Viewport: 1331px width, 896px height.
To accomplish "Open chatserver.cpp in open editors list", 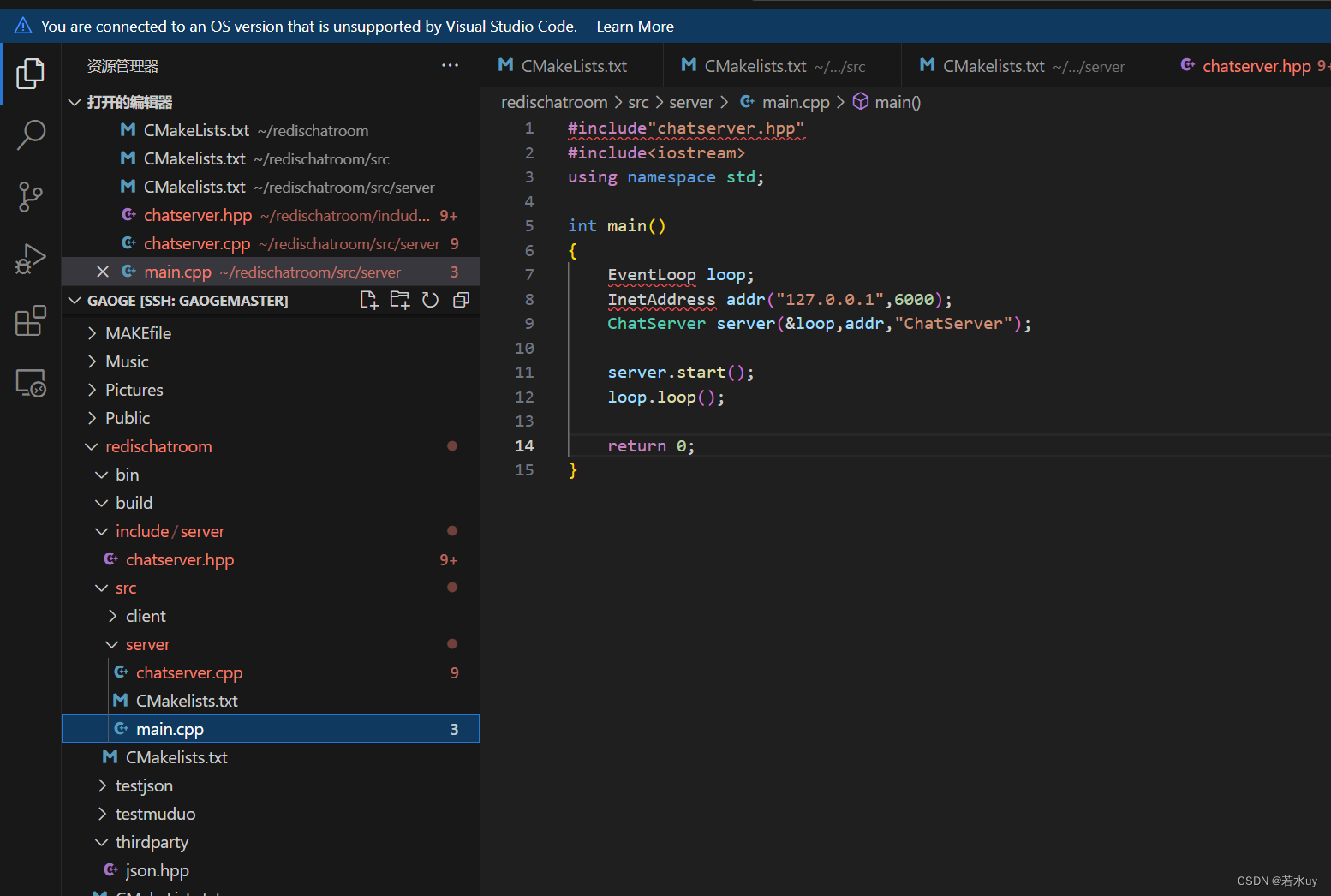I will pyautogui.click(x=271, y=243).
